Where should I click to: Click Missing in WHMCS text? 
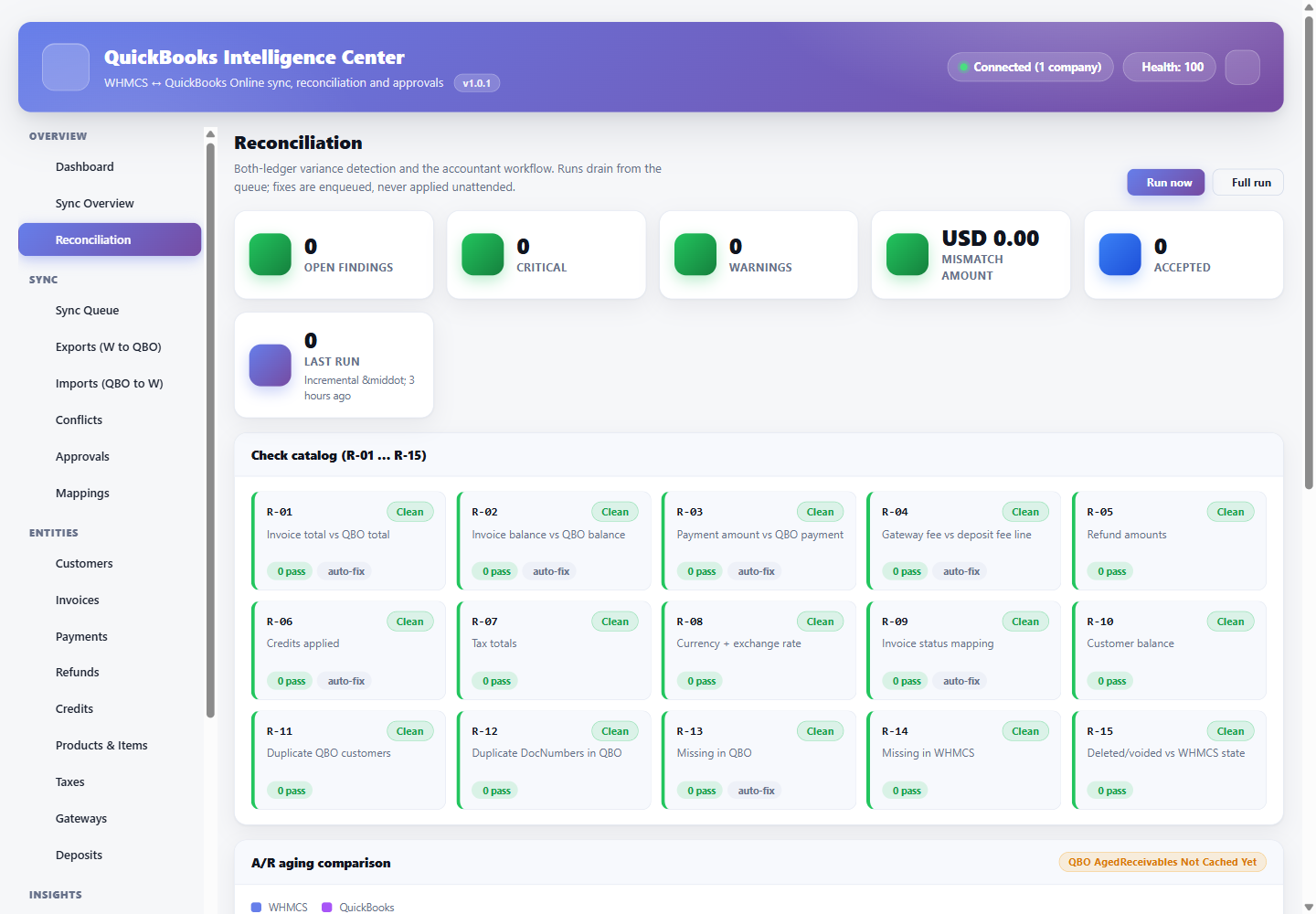coord(928,753)
